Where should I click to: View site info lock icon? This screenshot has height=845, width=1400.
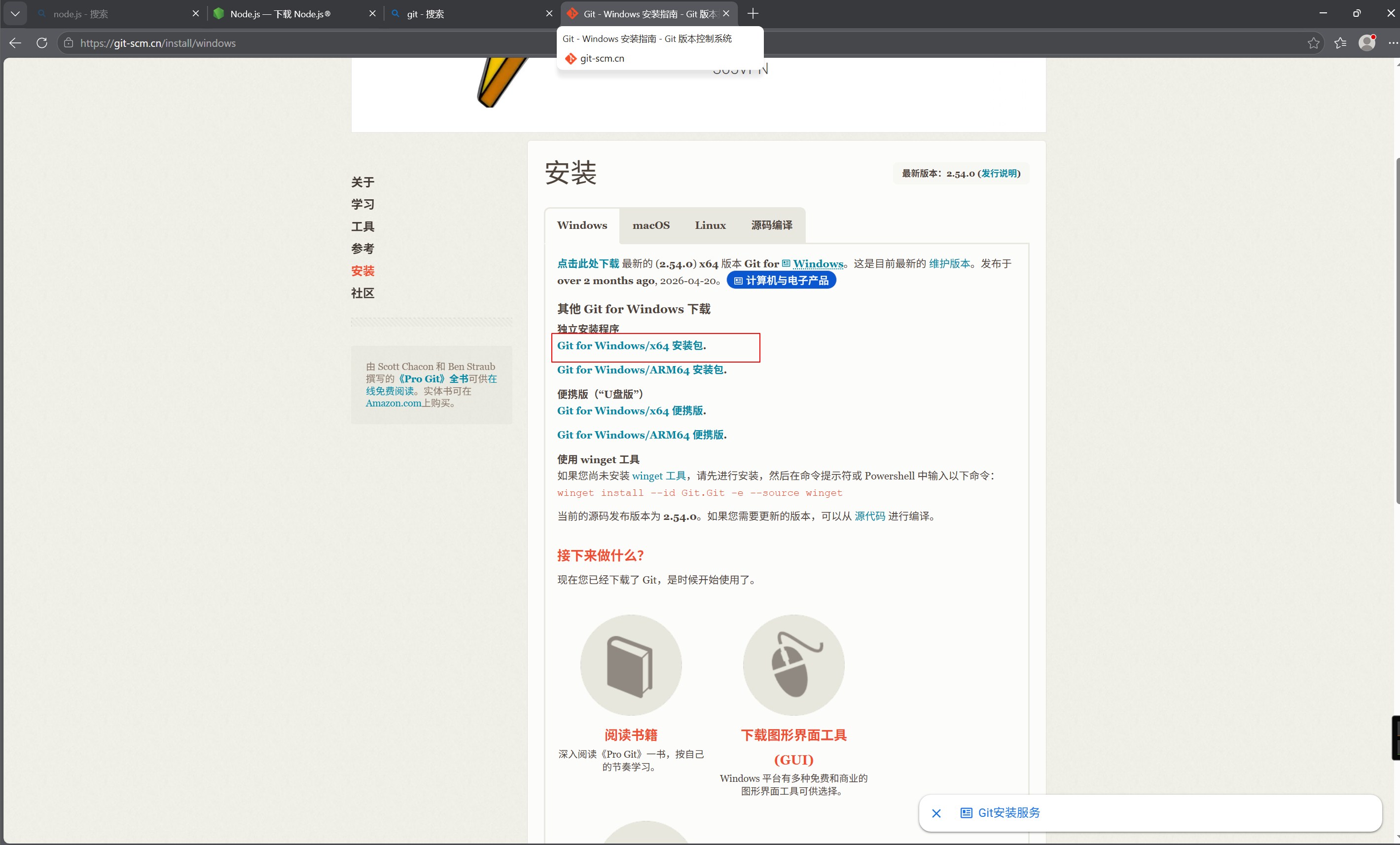[68, 43]
